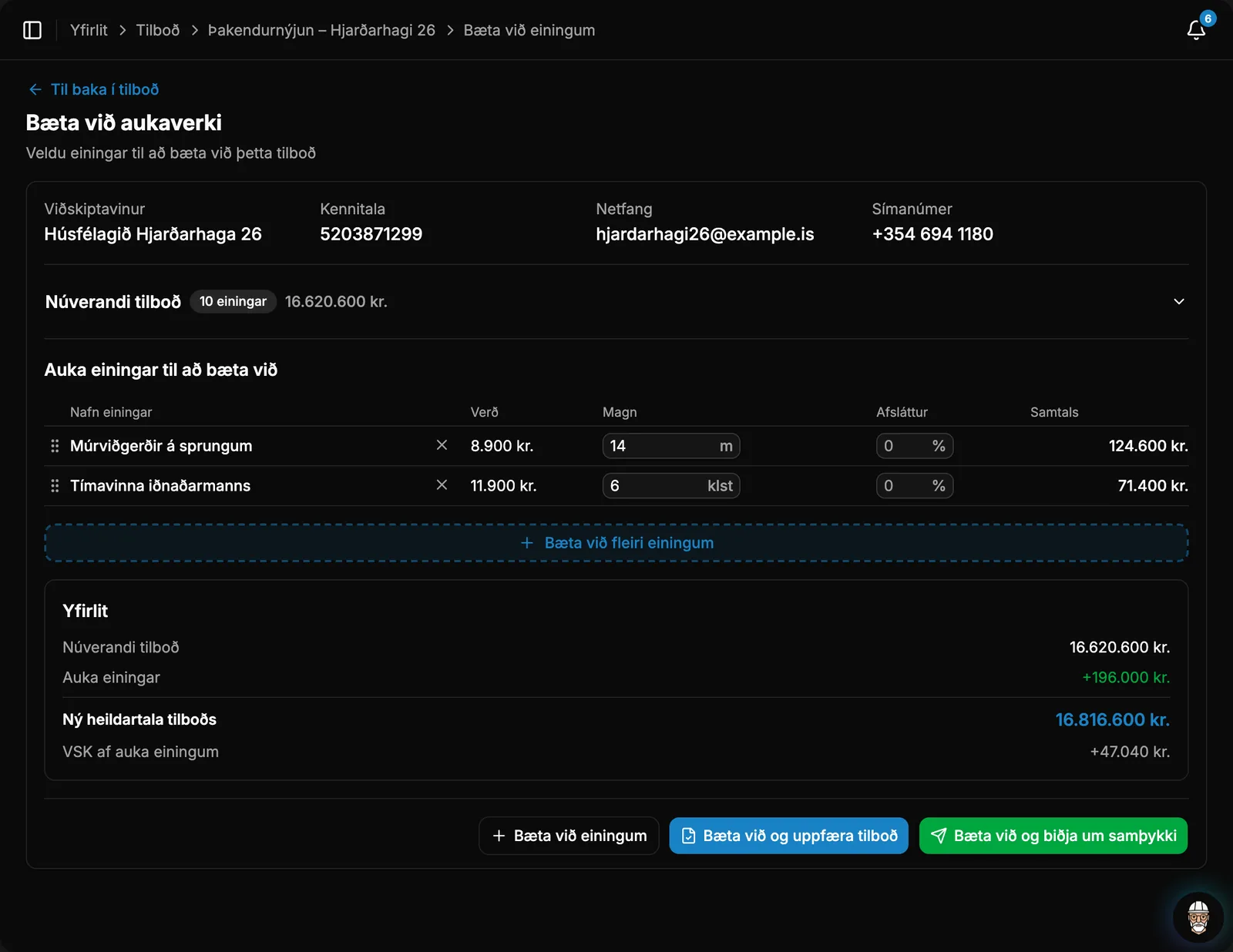The image size is (1233, 952).
Task: Edit discount field for Tímavinna iðnaðarmanns
Action: [915, 486]
